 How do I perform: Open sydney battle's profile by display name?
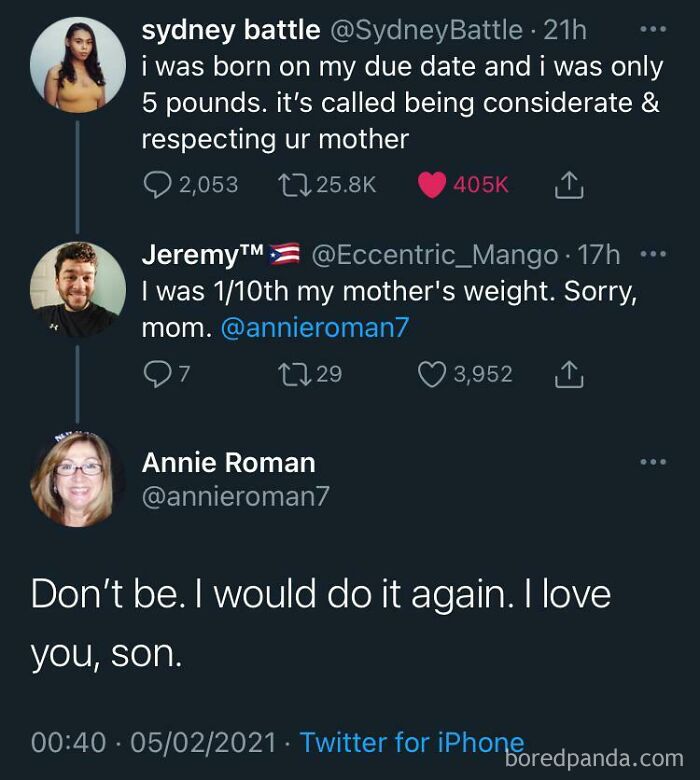pos(231,31)
